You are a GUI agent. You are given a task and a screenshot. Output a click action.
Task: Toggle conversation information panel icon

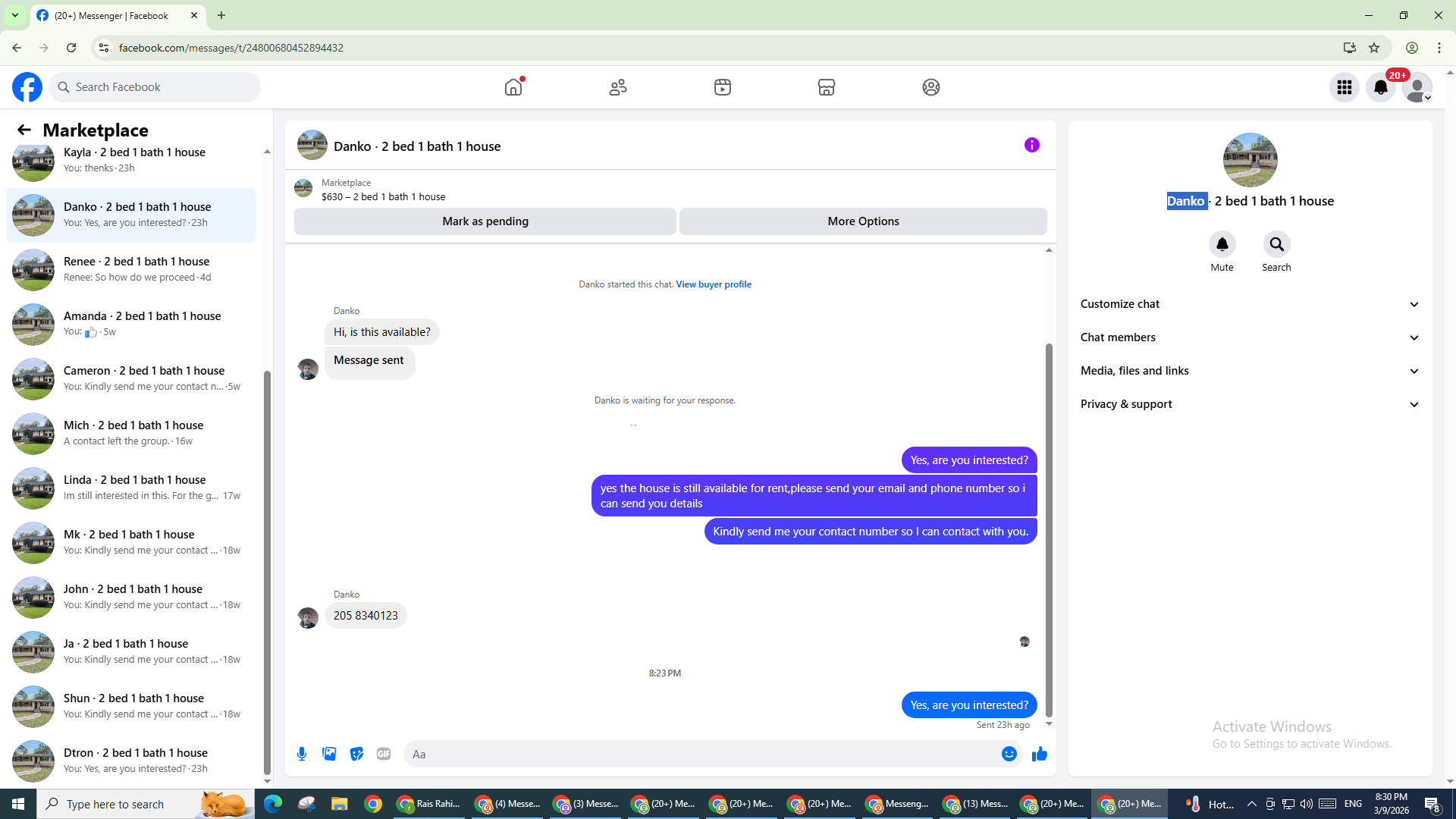coord(1031,145)
